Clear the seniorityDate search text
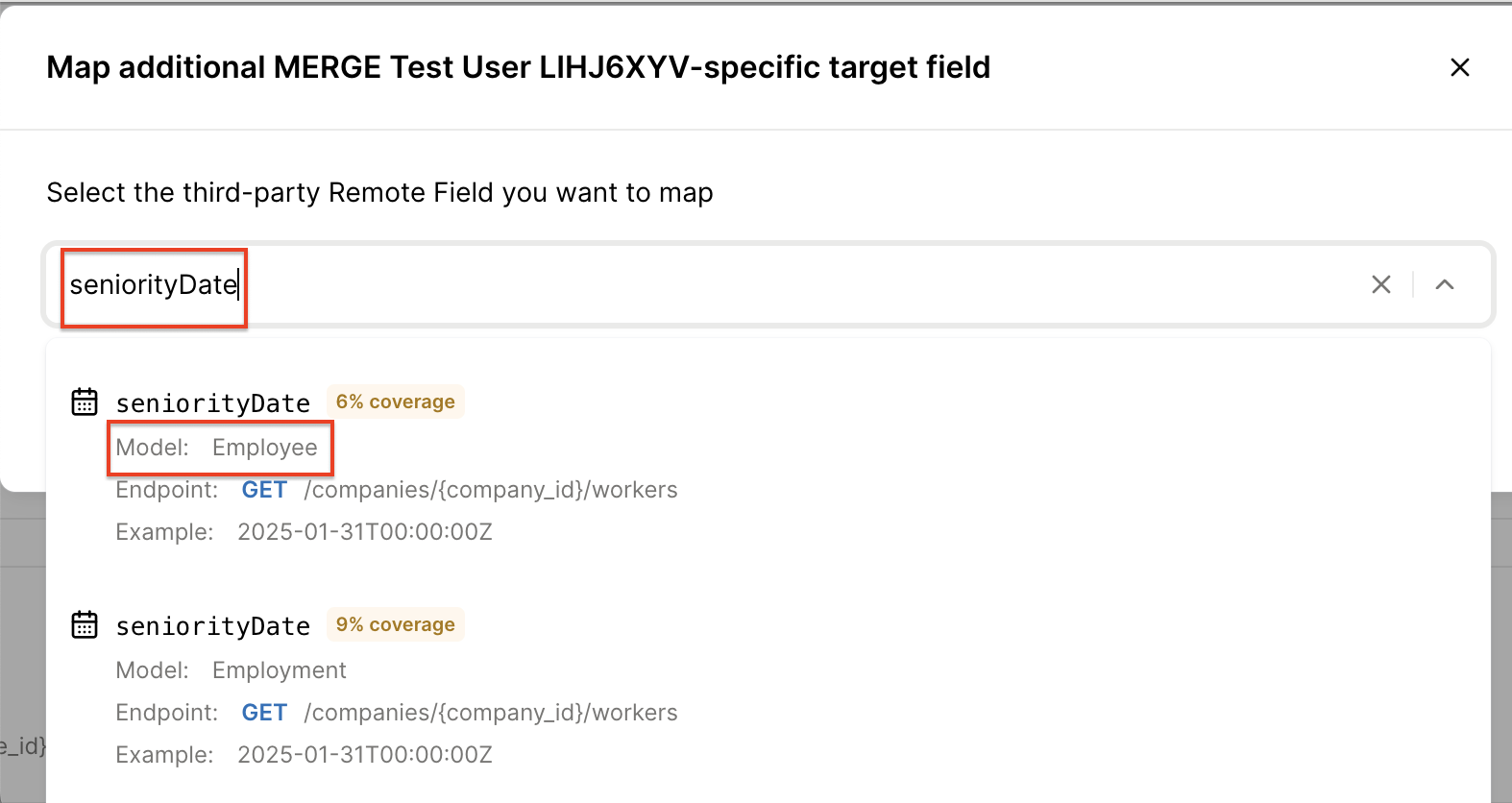The width and height of the screenshot is (1512, 803). pos(1380,284)
